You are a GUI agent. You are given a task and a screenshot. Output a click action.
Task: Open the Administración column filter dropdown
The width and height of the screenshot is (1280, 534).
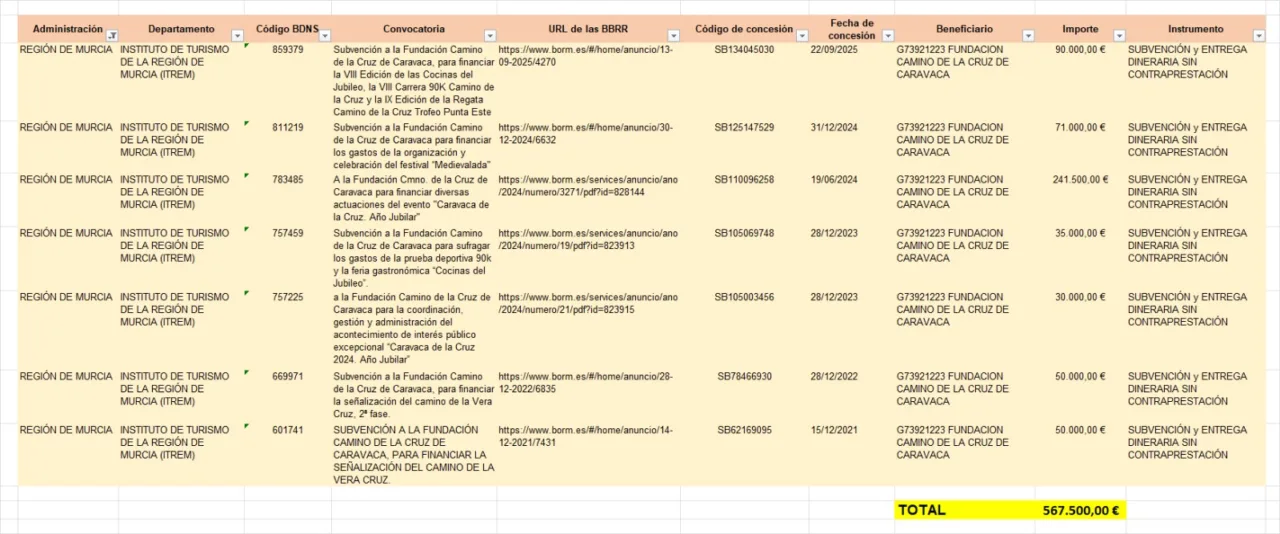[x=111, y=36]
